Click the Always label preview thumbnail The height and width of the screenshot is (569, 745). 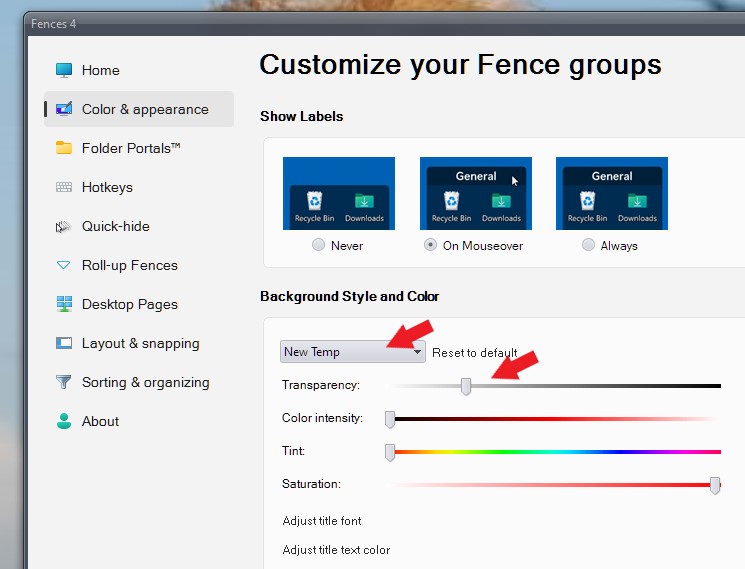click(x=612, y=193)
